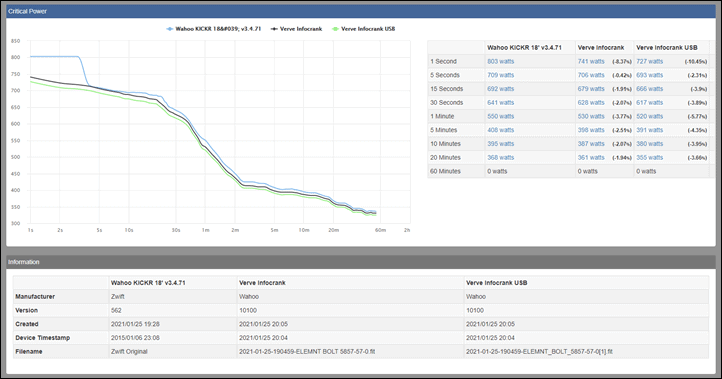Screen dimensions: 722x379
Task: Open 709 watts link in 5 Seconds row
Action: [501, 75]
